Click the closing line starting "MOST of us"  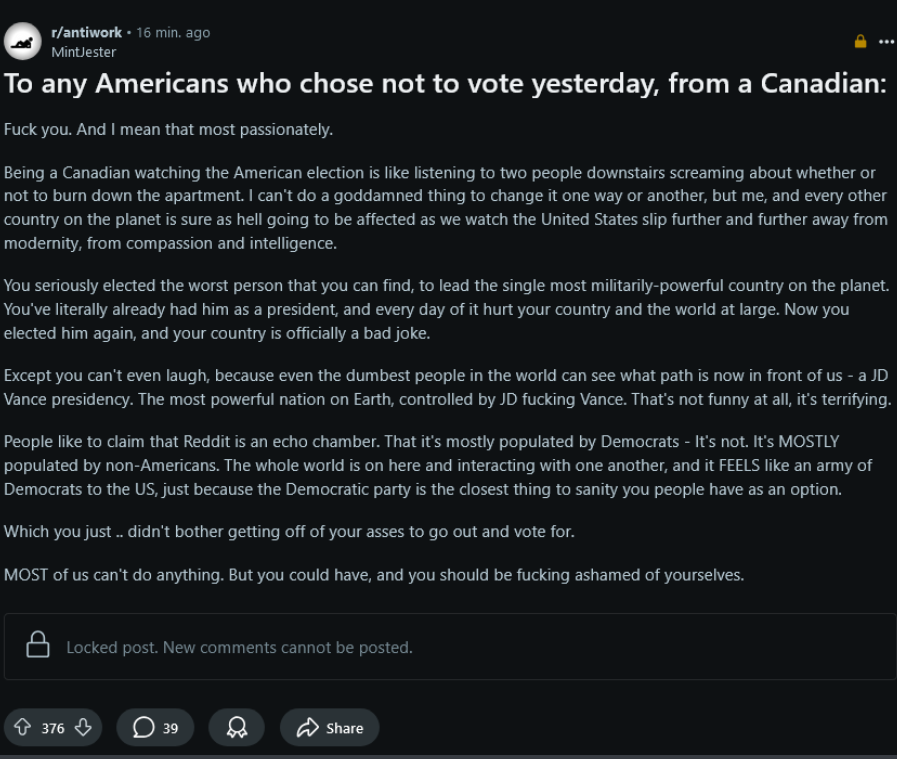tap(374, 575)
